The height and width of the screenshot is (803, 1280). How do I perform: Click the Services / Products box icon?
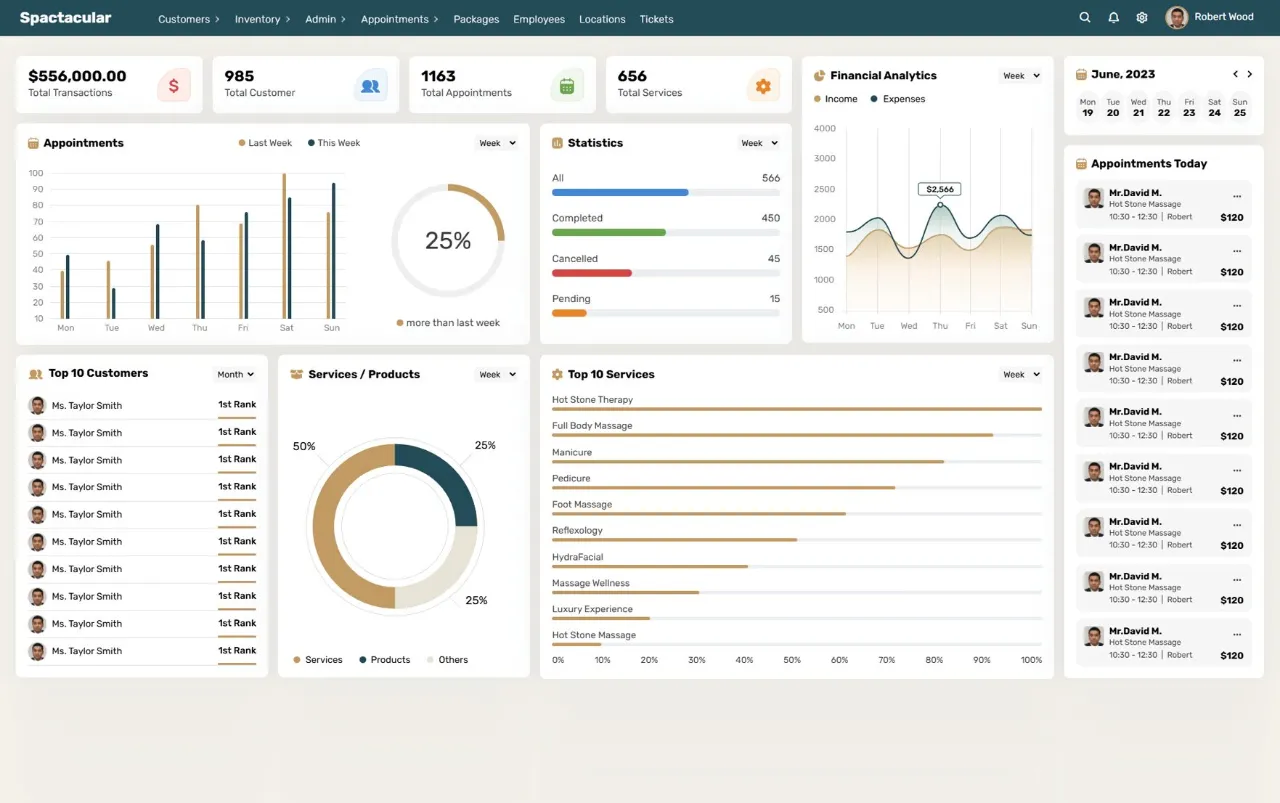click(x=296, y=374)
